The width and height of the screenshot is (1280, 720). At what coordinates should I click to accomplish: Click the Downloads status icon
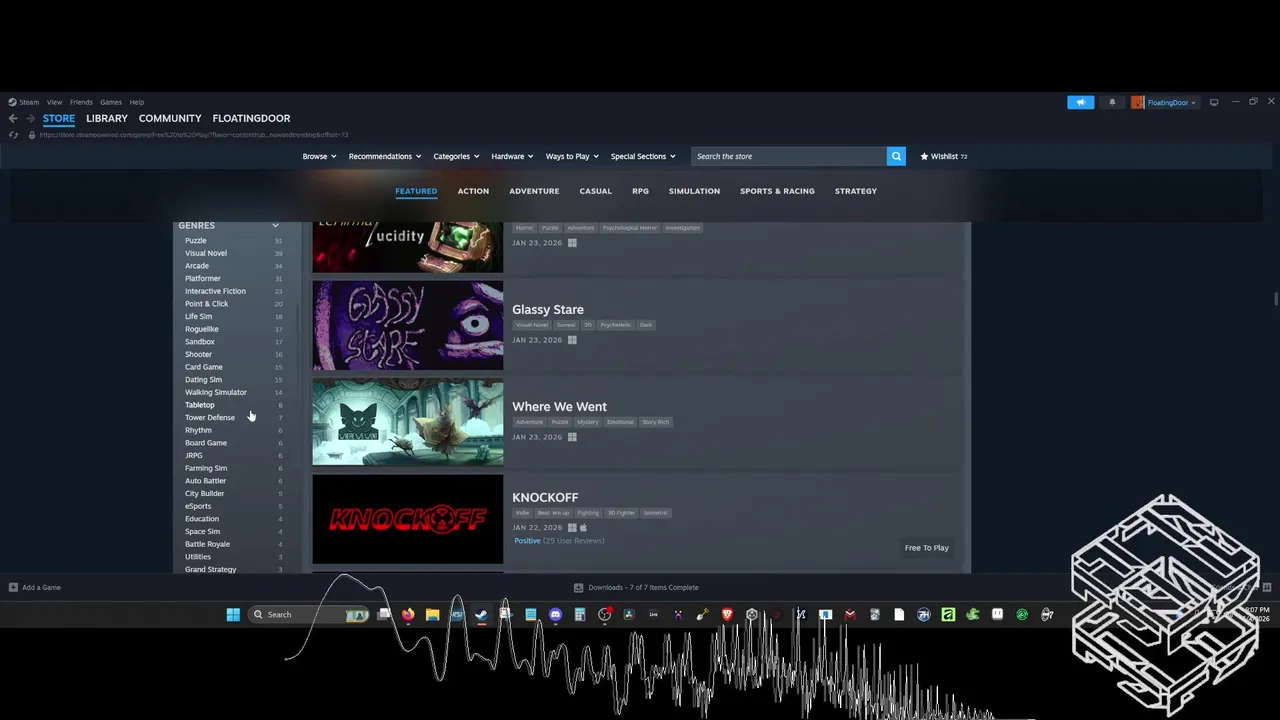pyautogui.click(x=578, y=587)
